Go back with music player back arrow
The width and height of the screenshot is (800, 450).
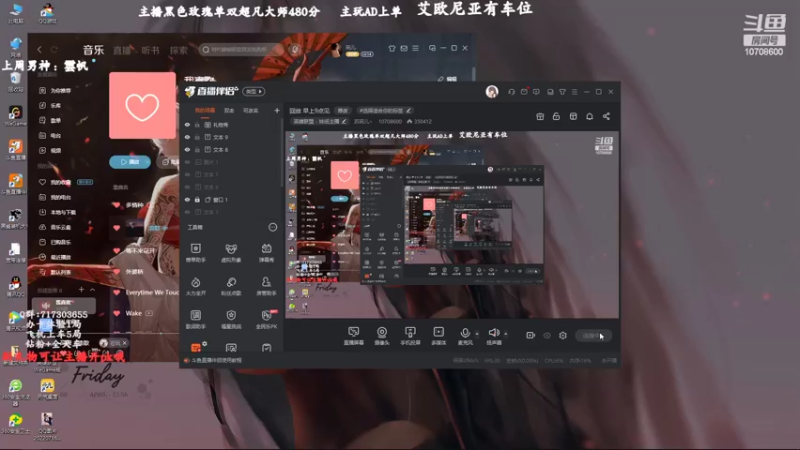[x=39, y=49]
